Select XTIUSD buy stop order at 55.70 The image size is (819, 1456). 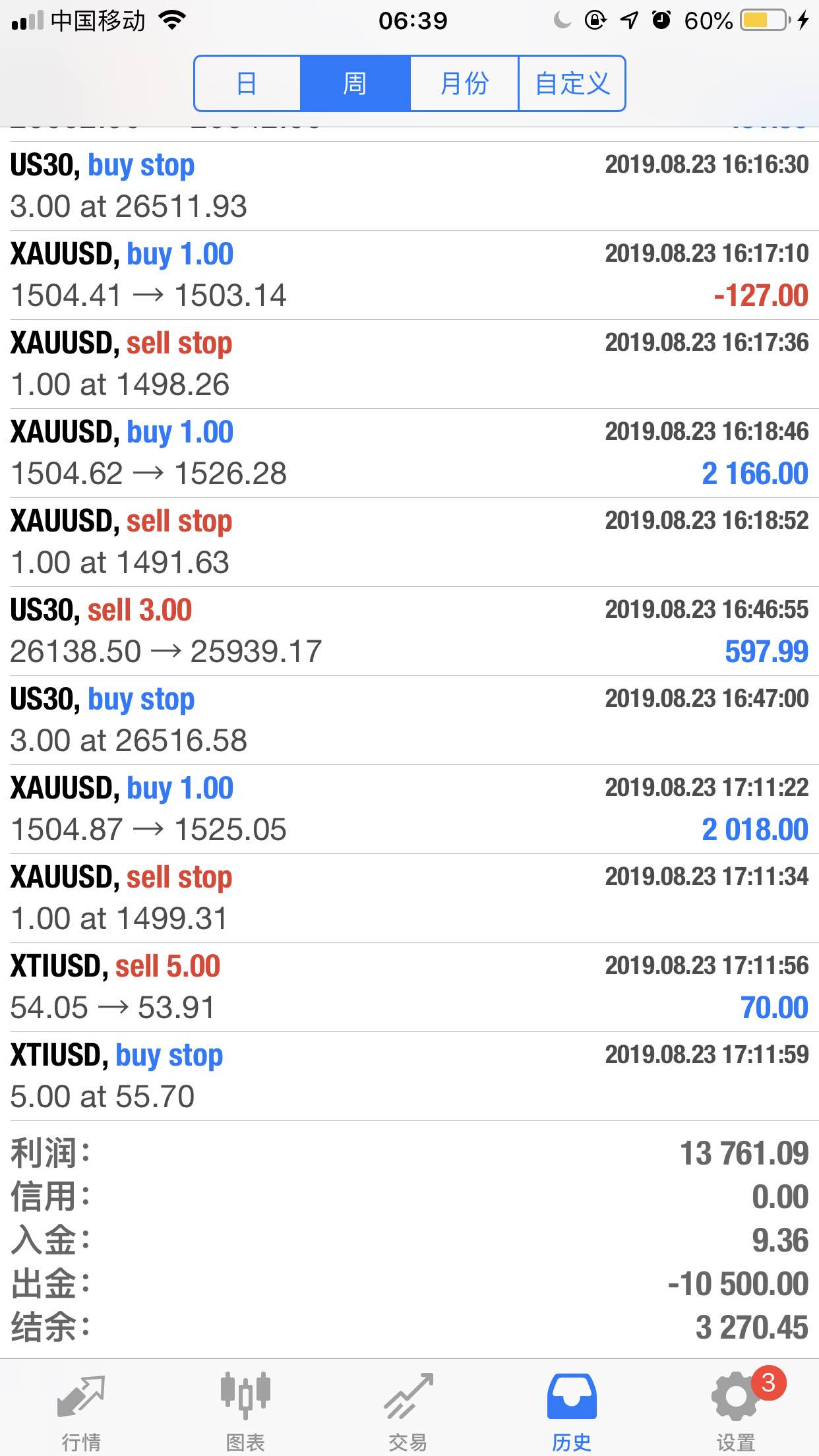pos(409,1076)
